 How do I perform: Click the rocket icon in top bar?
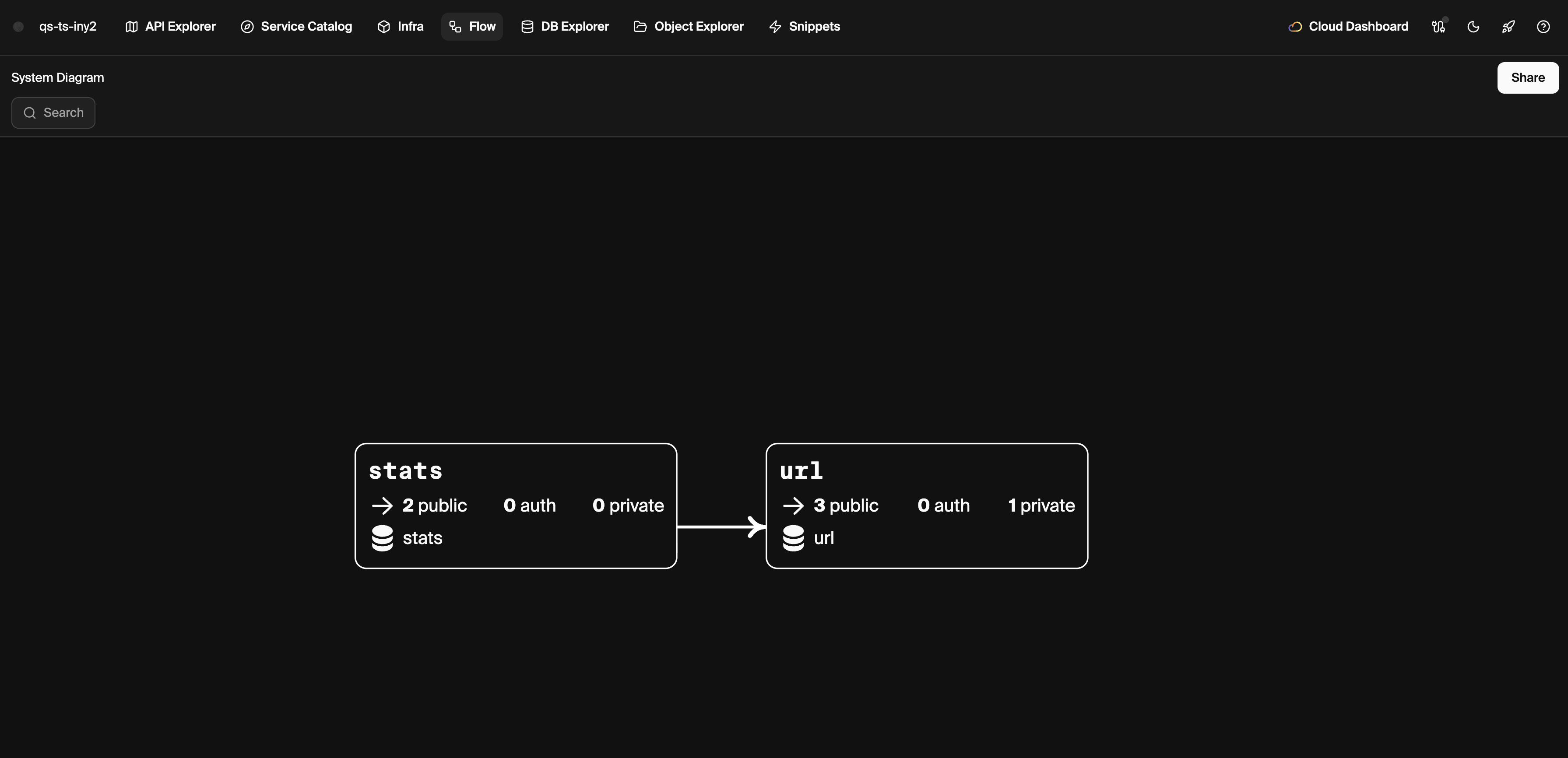[x=1508, y=27]
